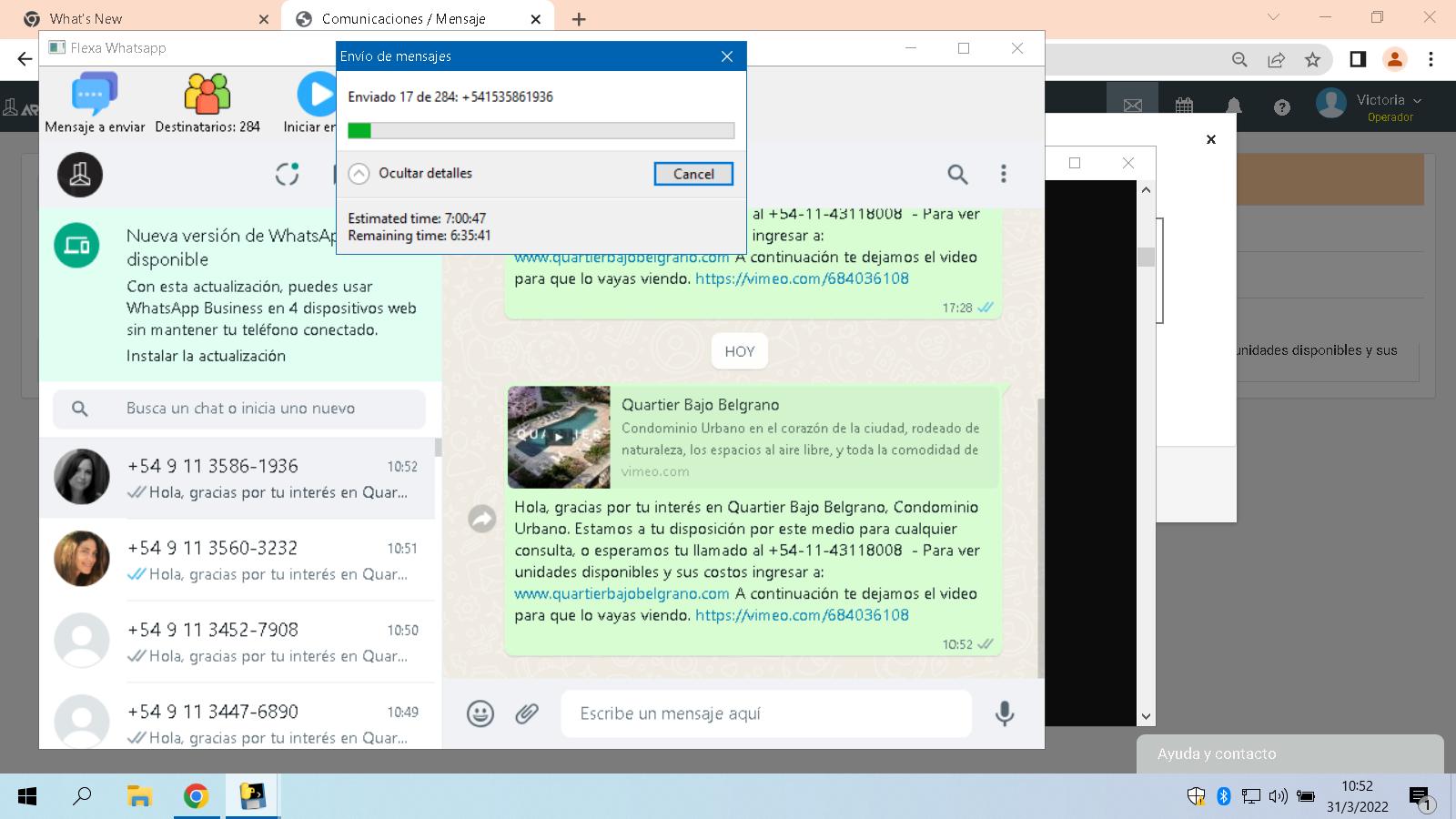Open calendar icon in web app header
This screenshot has height=819, width=1456.
(x=1184, y=106)
